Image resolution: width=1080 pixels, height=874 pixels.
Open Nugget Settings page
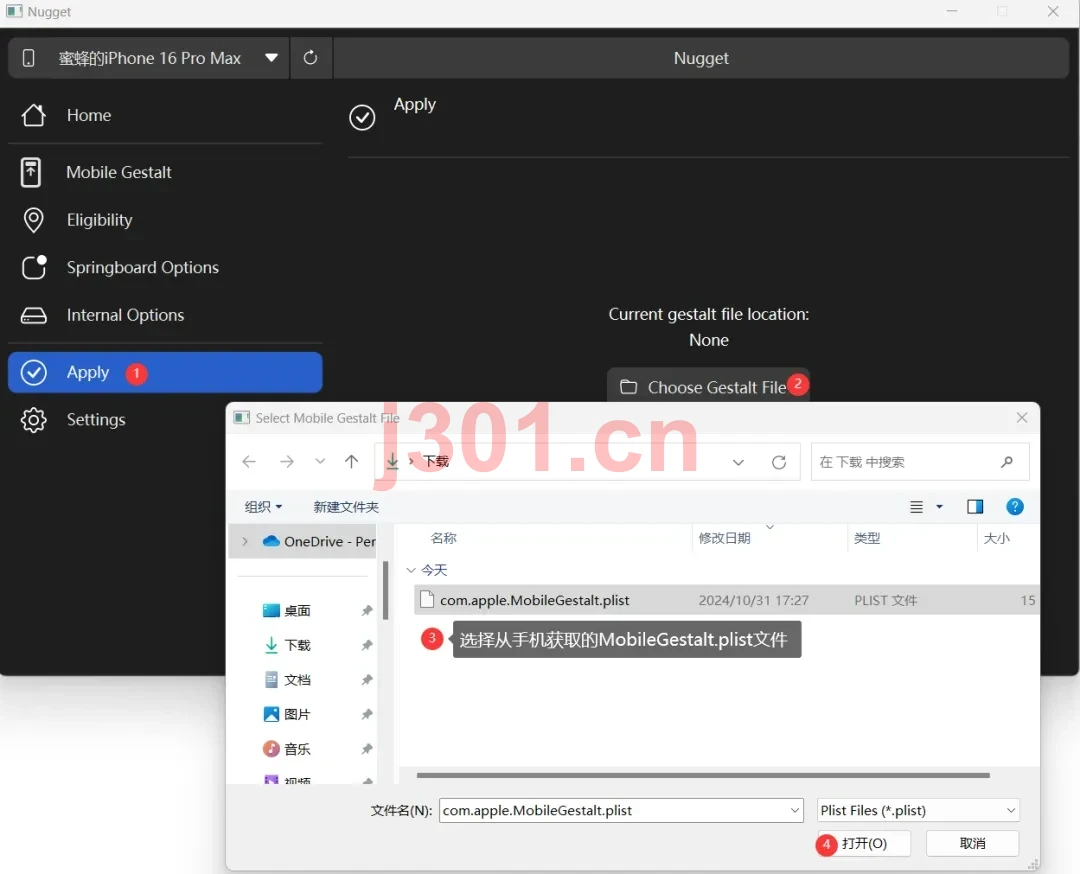click(x=165, y=419)
